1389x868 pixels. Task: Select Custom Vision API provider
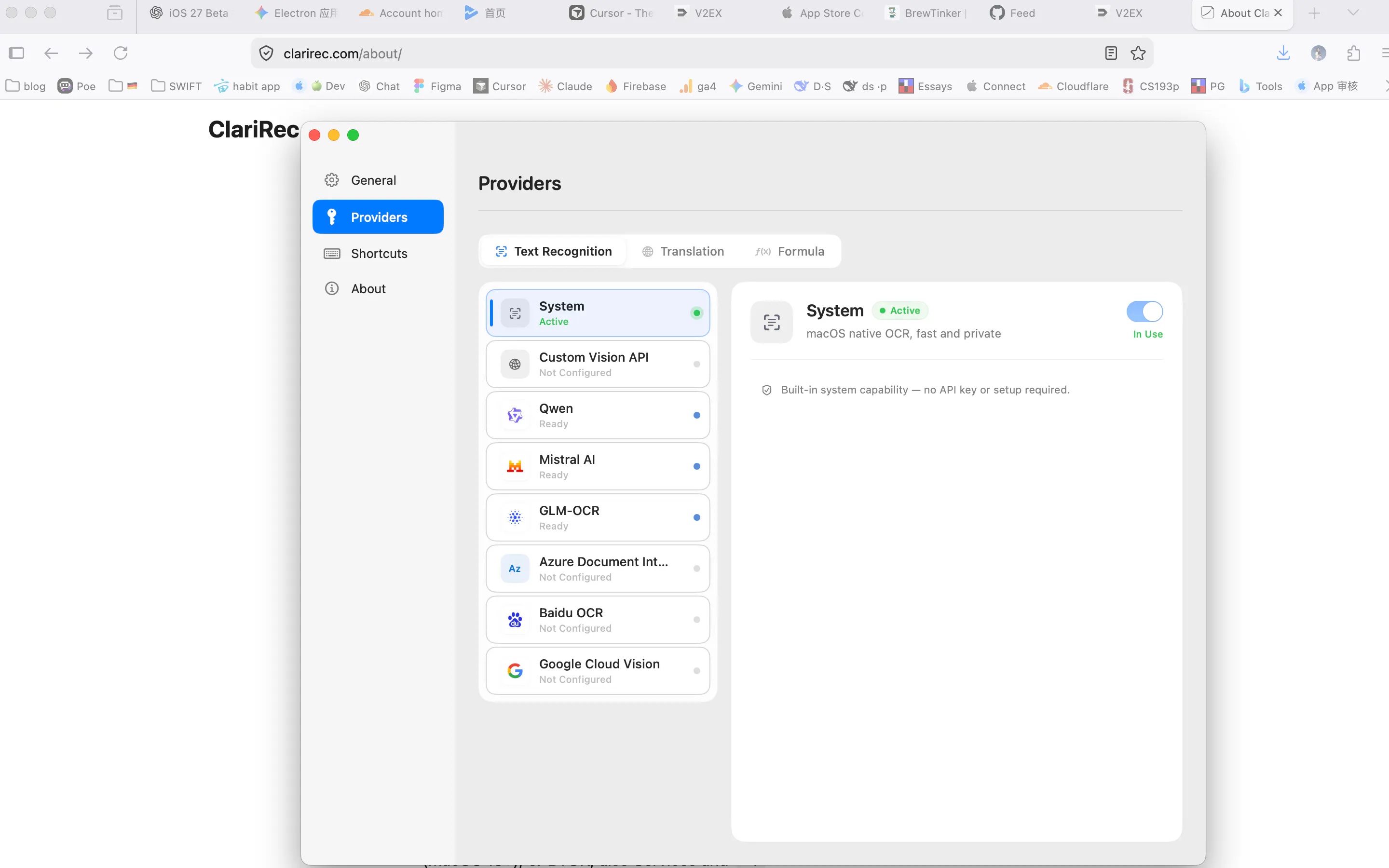(x=598, y=364)
